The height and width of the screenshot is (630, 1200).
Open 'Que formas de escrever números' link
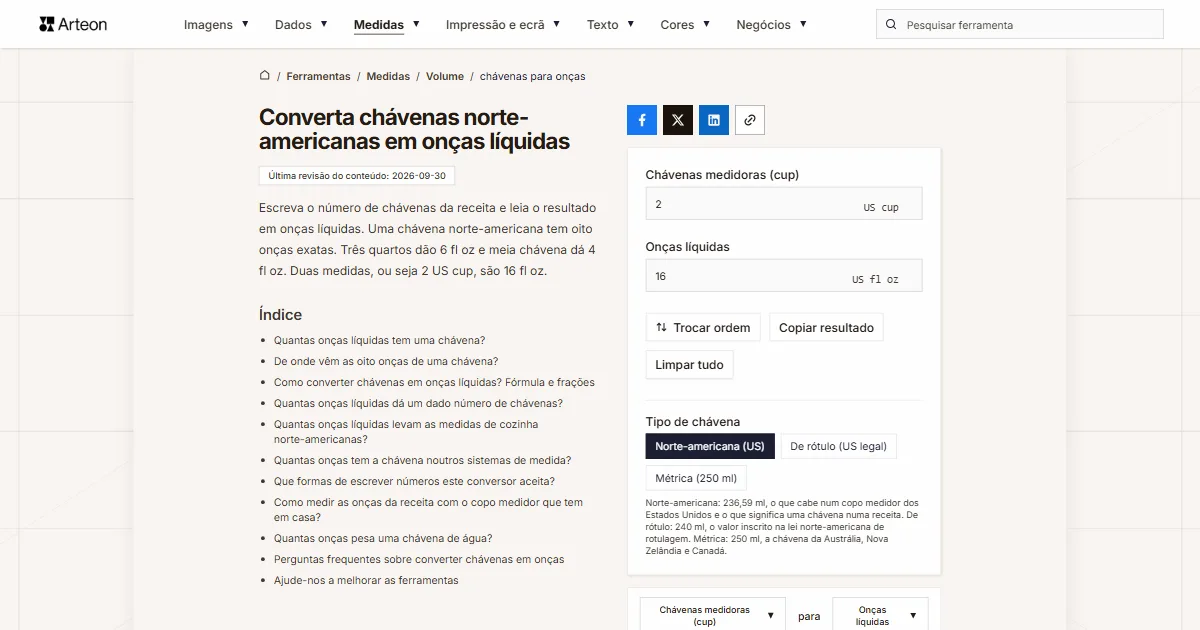tap(414, 481)
